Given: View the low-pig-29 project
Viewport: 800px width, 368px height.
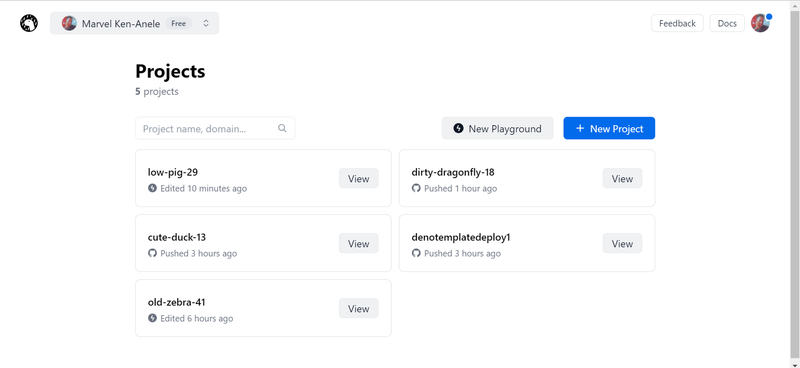Looking at the screenshot, I should point(359,178).
